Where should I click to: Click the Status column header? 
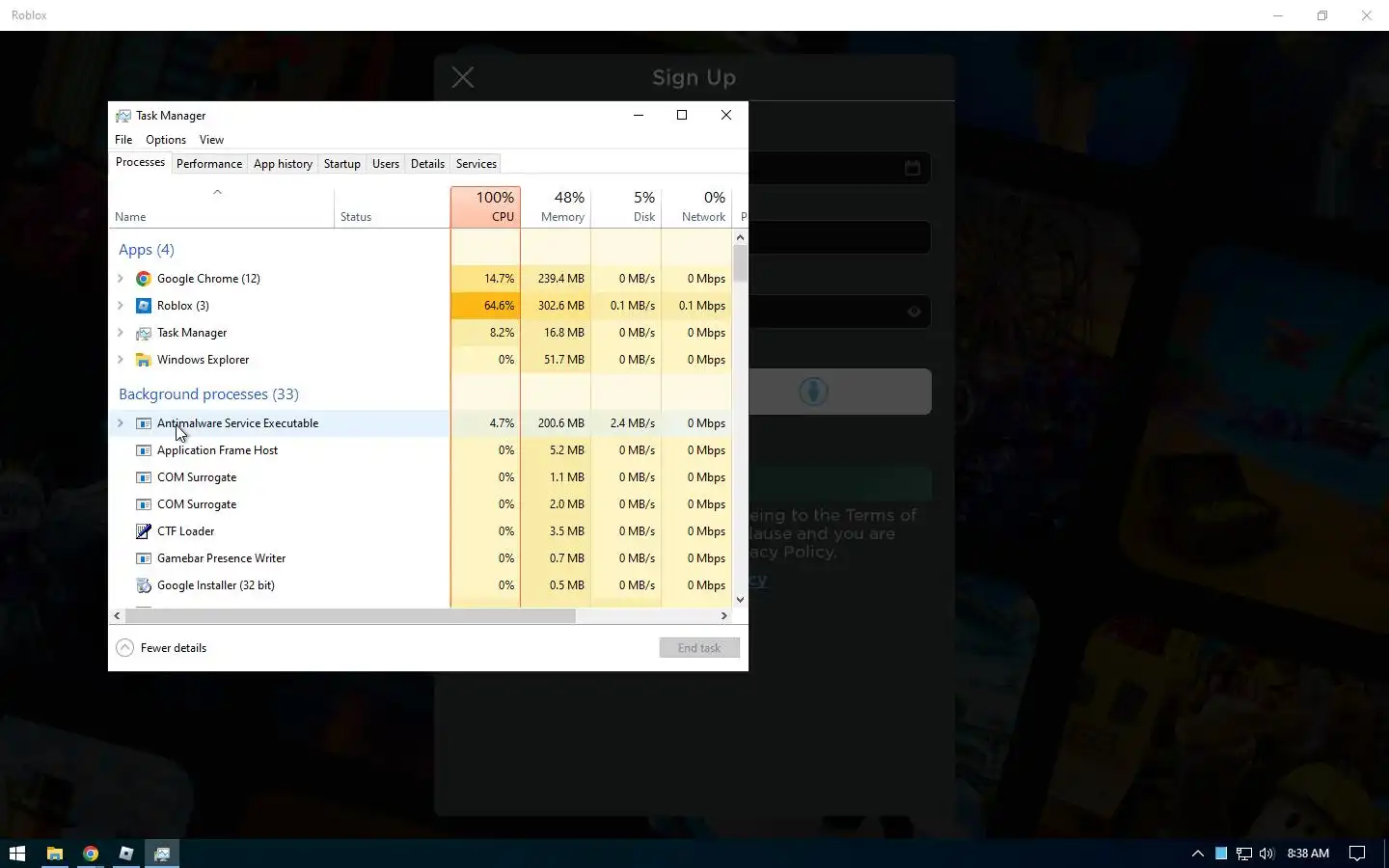pos(392,206)
